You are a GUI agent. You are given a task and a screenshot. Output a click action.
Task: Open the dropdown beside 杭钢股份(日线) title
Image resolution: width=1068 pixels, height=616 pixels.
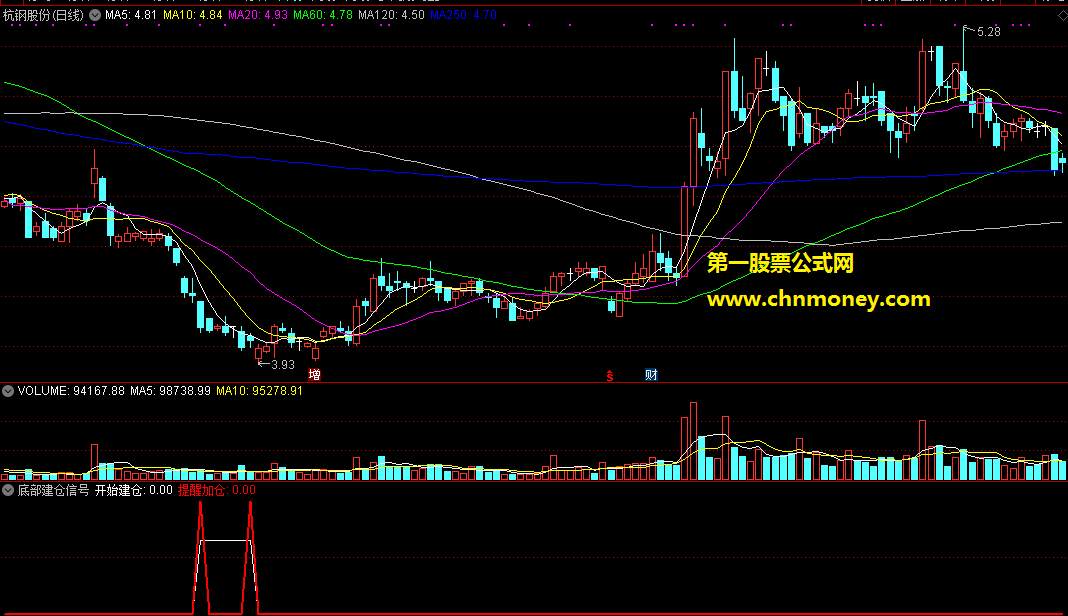pos(95,15)
